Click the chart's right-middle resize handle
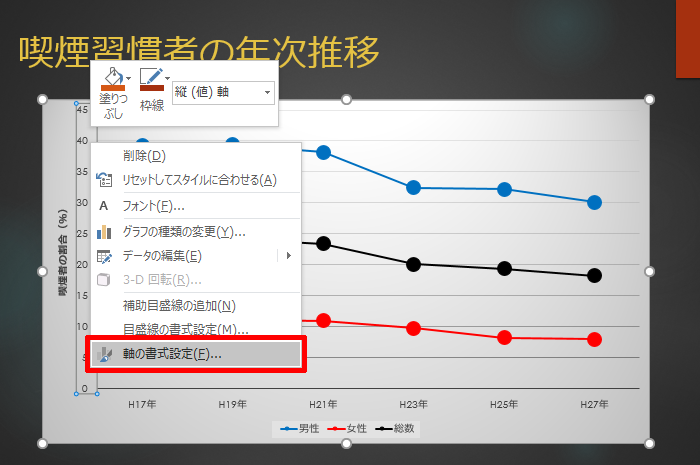Image resolution: width=700 pixels, height=465 pixels. (650, 271)
